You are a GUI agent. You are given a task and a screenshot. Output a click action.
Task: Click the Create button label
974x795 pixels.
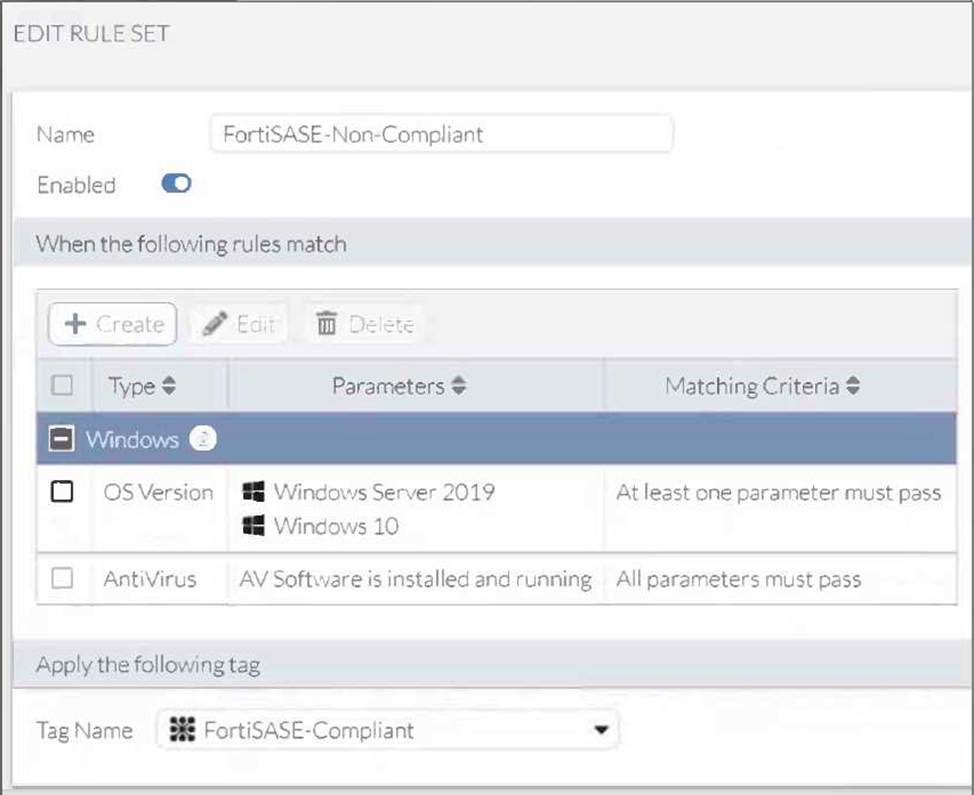point(130,324)
